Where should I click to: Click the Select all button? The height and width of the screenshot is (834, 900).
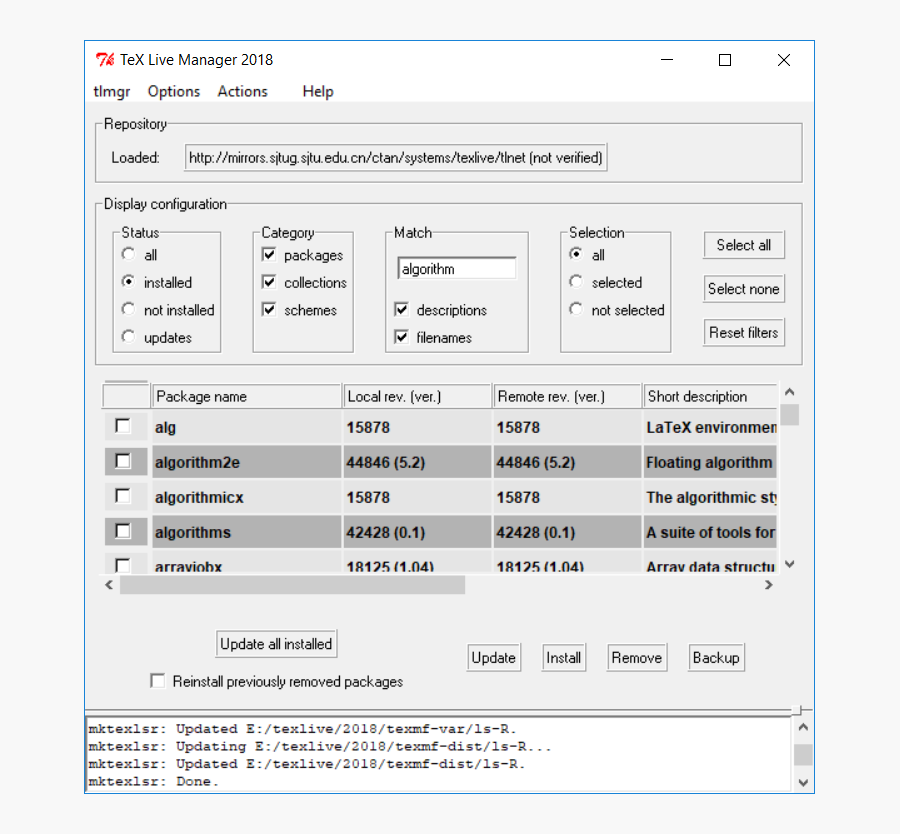[x=744, y=245]
